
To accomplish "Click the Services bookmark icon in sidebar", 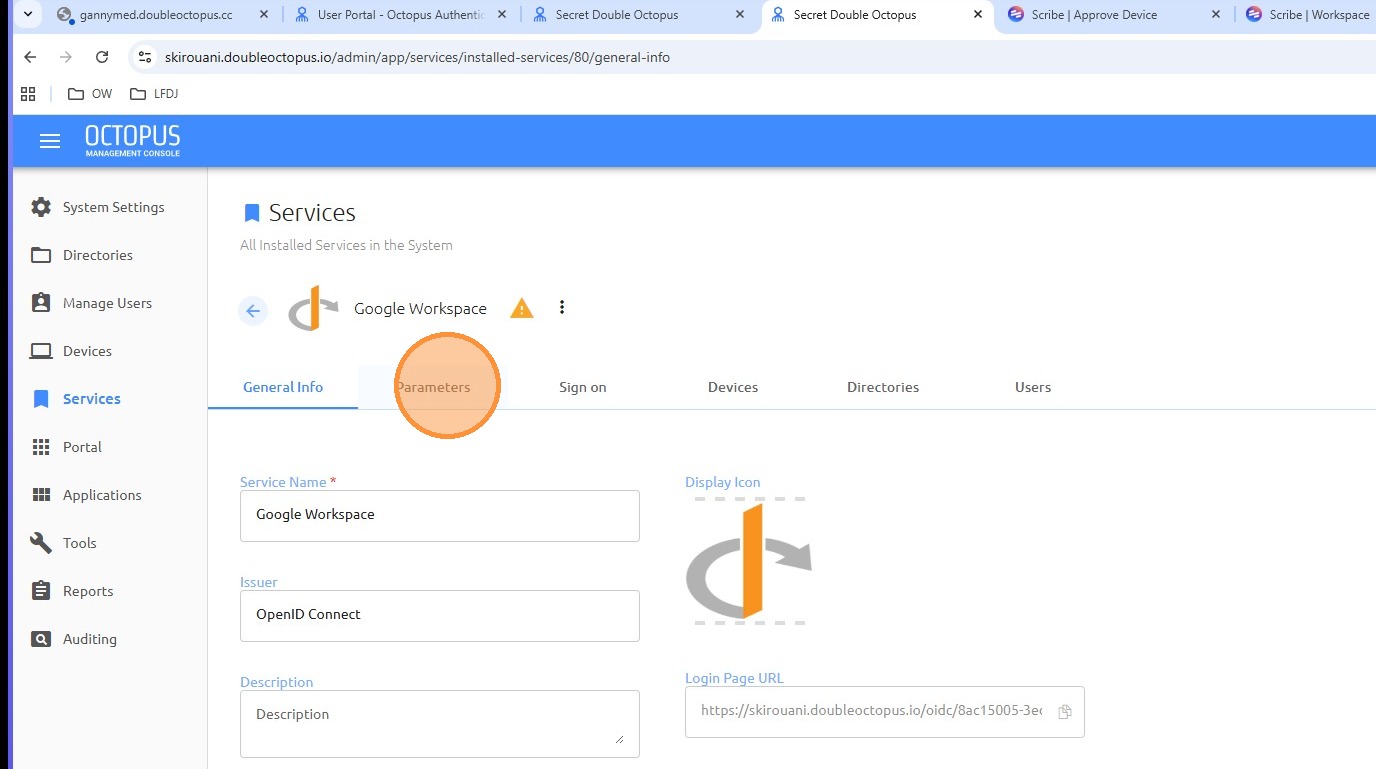I will click(41, 399).
